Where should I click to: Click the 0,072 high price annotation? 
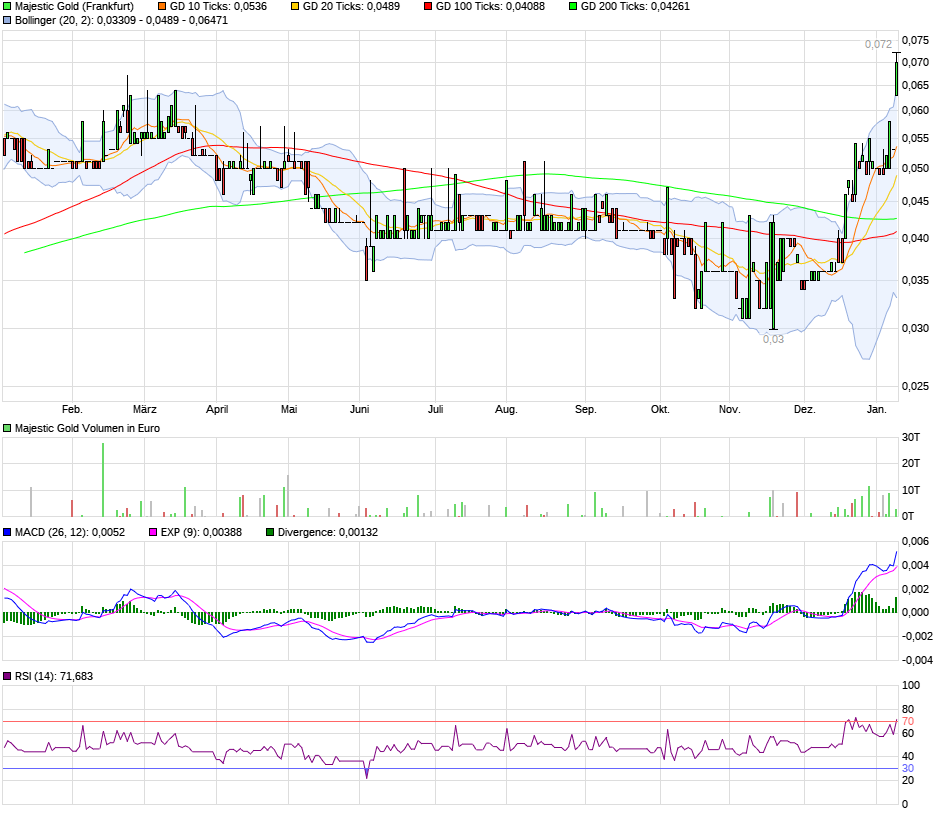click(x=878, y=44)
